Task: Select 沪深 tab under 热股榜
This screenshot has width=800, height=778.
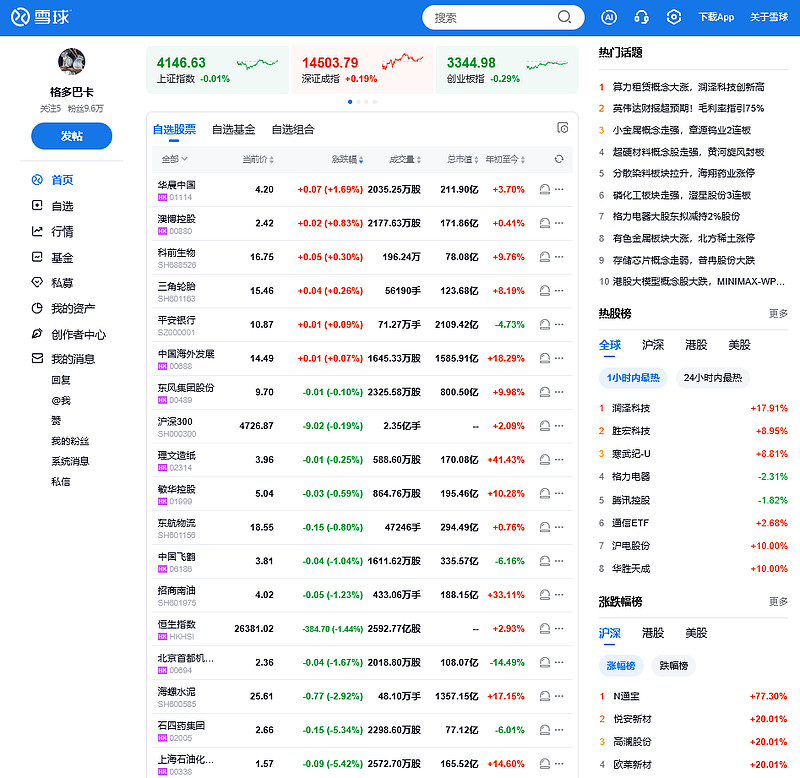Action: pos(653,345)
